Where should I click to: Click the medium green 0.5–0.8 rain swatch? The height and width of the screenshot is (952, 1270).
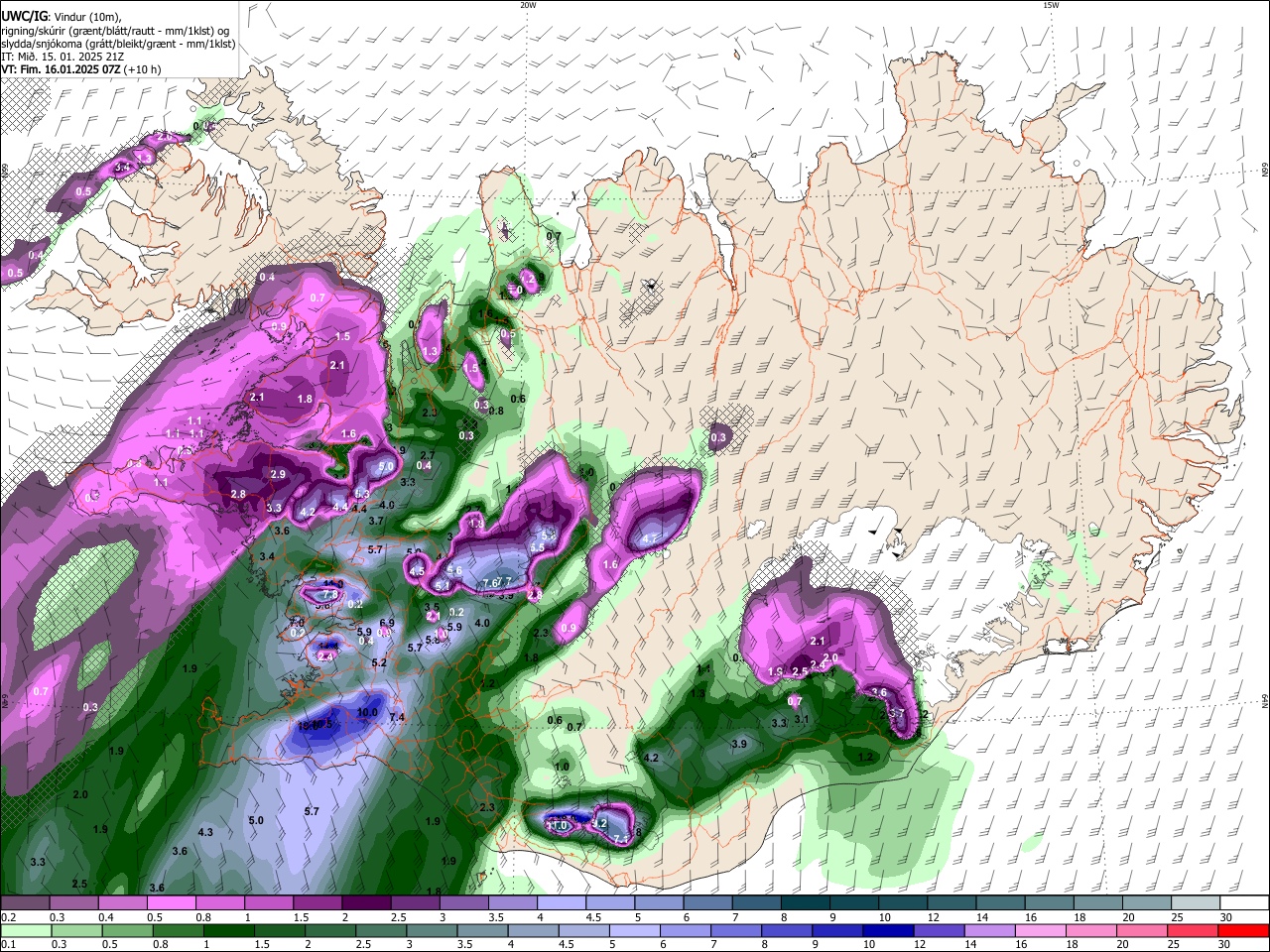tap(128, 931)
